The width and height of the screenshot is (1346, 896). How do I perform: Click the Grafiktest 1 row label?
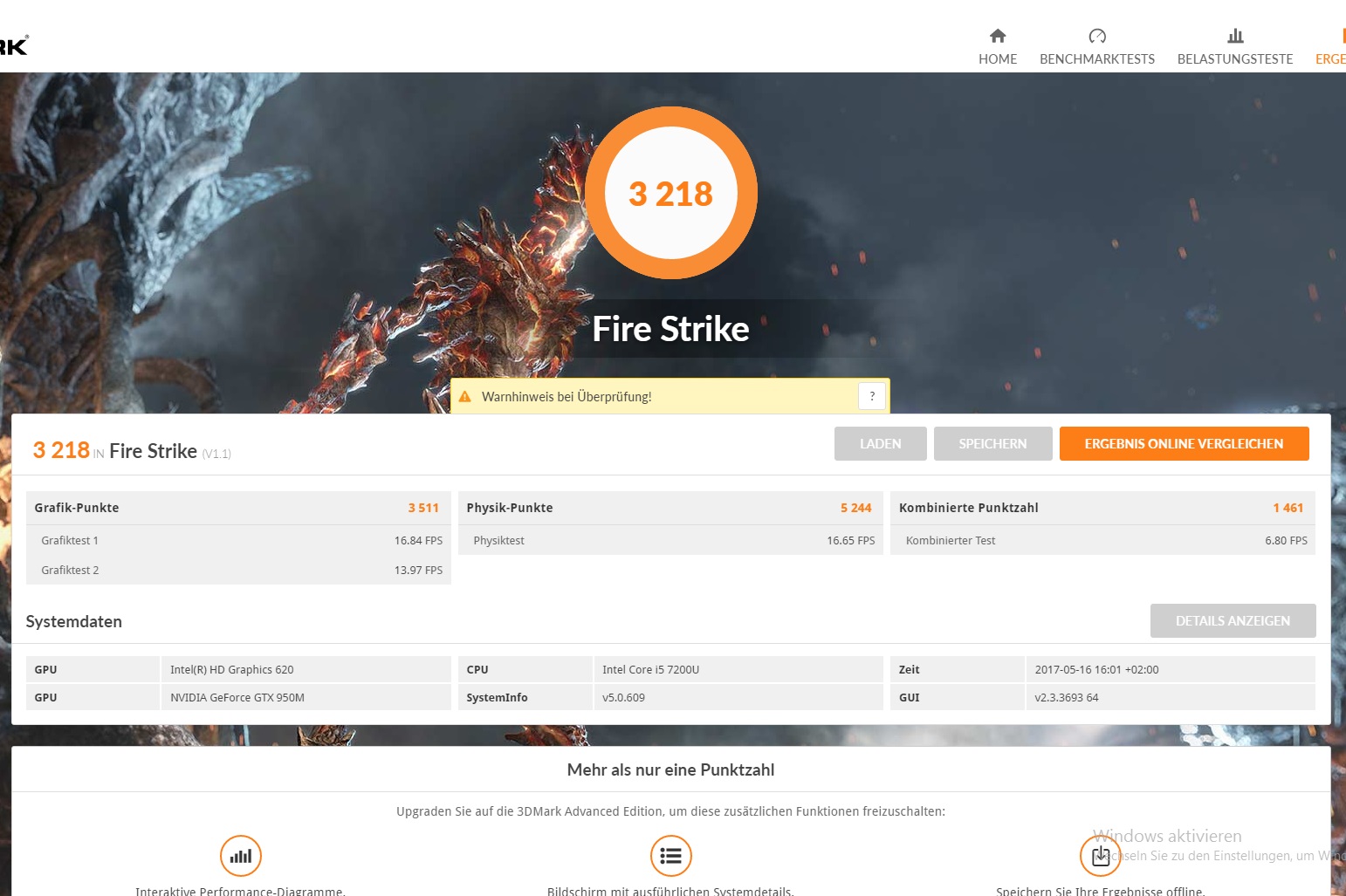pos(70,541)
